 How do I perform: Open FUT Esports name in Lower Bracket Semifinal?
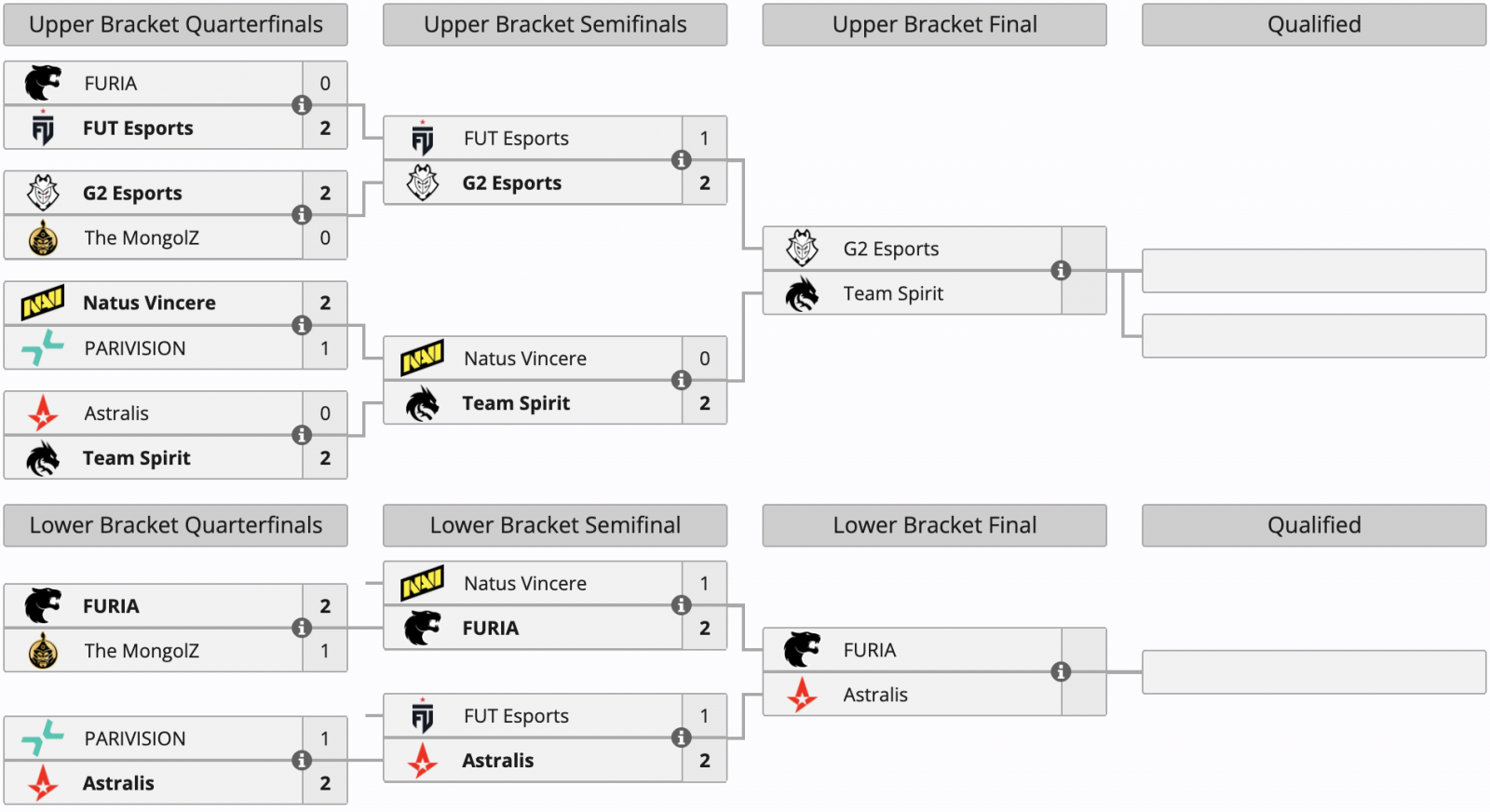516,716
